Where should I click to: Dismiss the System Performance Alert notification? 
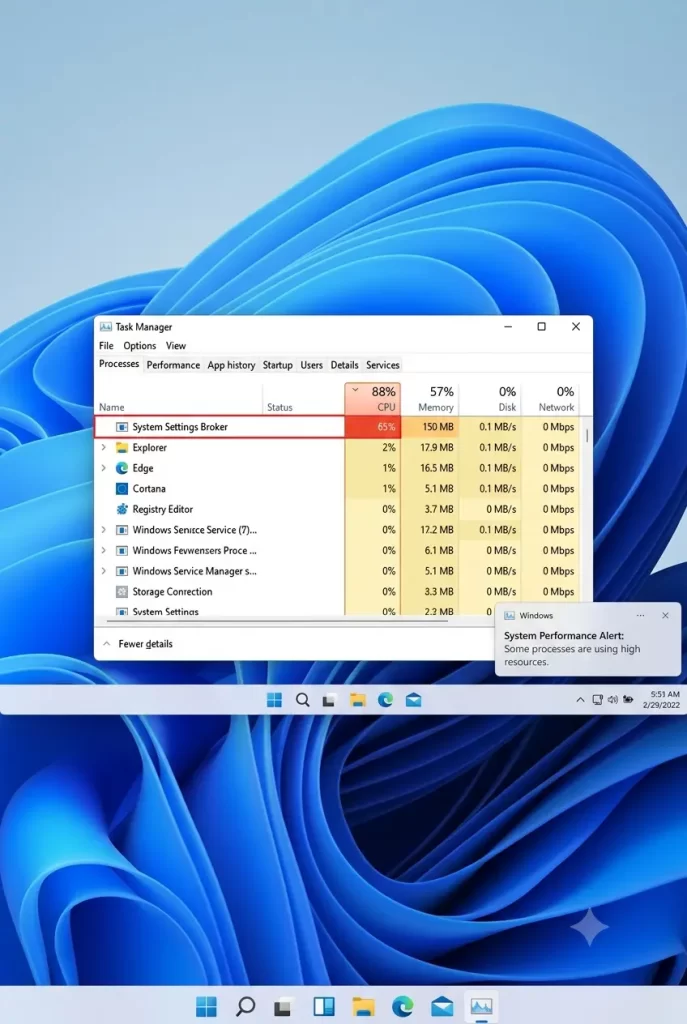pyautogui.click(x=665, y=616)
